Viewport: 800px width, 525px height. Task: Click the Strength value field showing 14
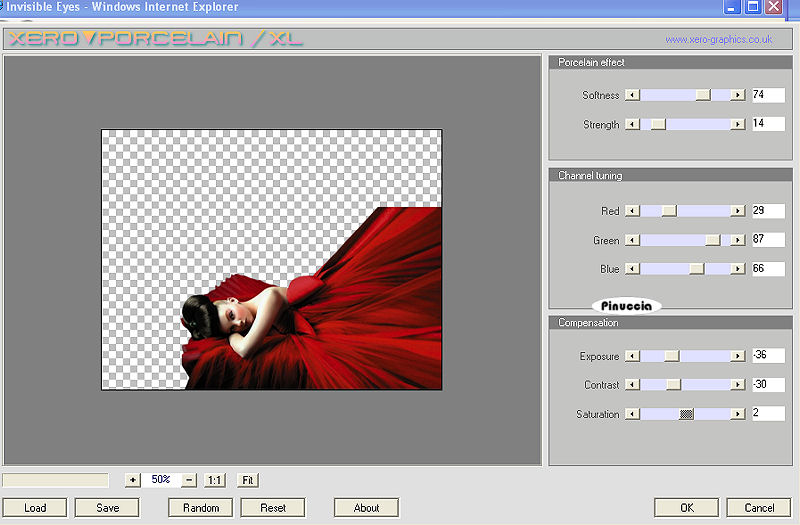coord(768,124)
